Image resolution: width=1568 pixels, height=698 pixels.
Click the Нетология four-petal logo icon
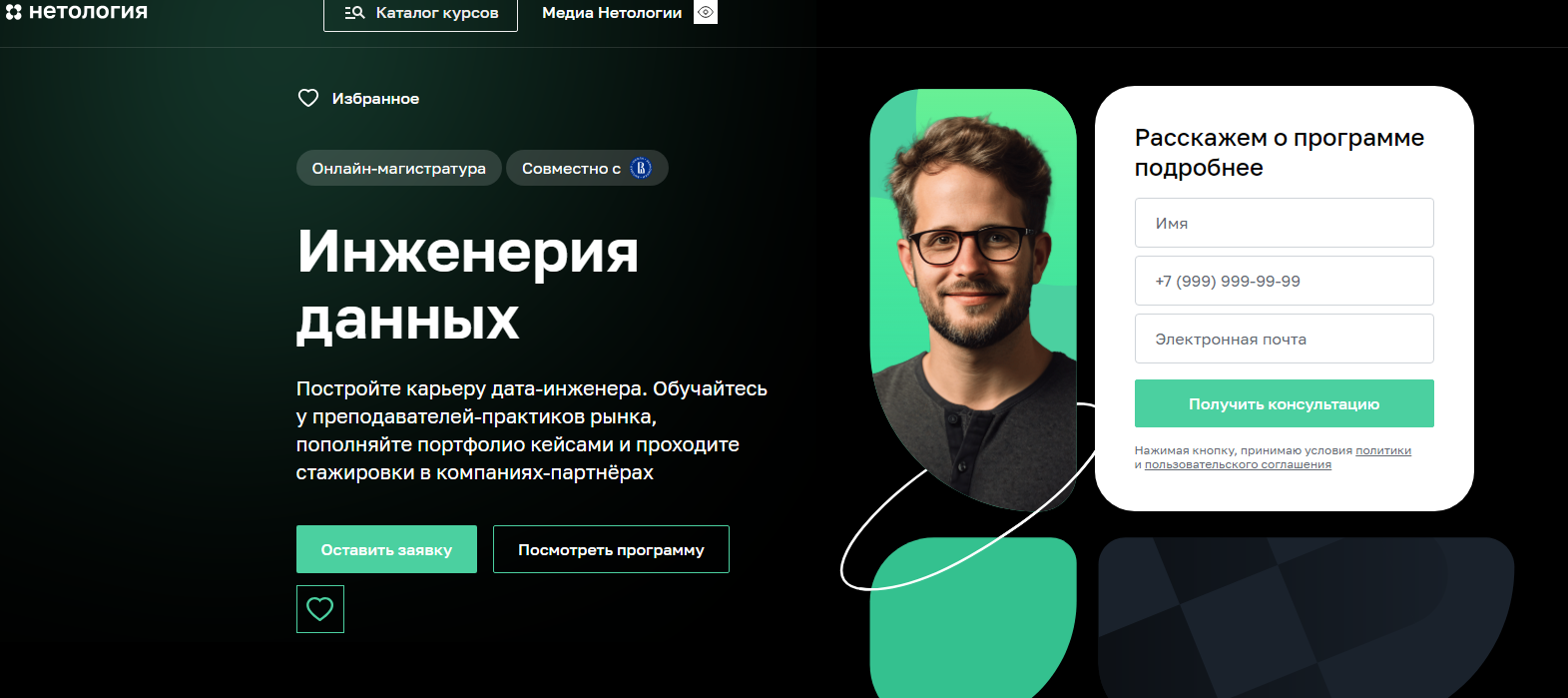13,12
